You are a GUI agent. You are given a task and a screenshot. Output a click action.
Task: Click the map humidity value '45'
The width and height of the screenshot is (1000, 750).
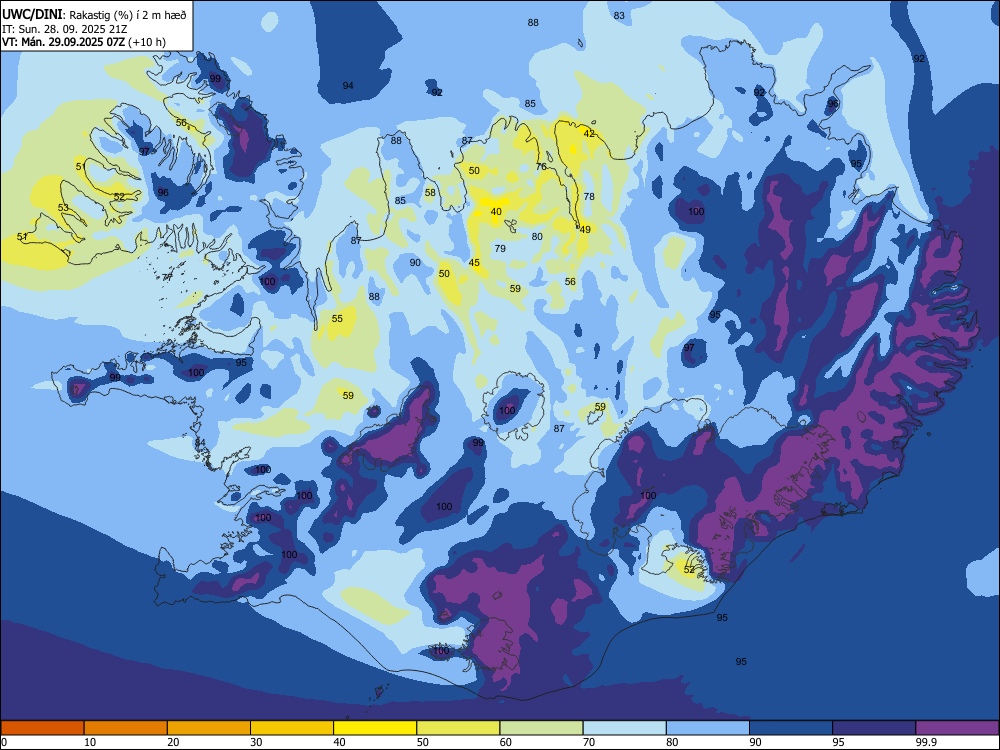pos(474,263)
